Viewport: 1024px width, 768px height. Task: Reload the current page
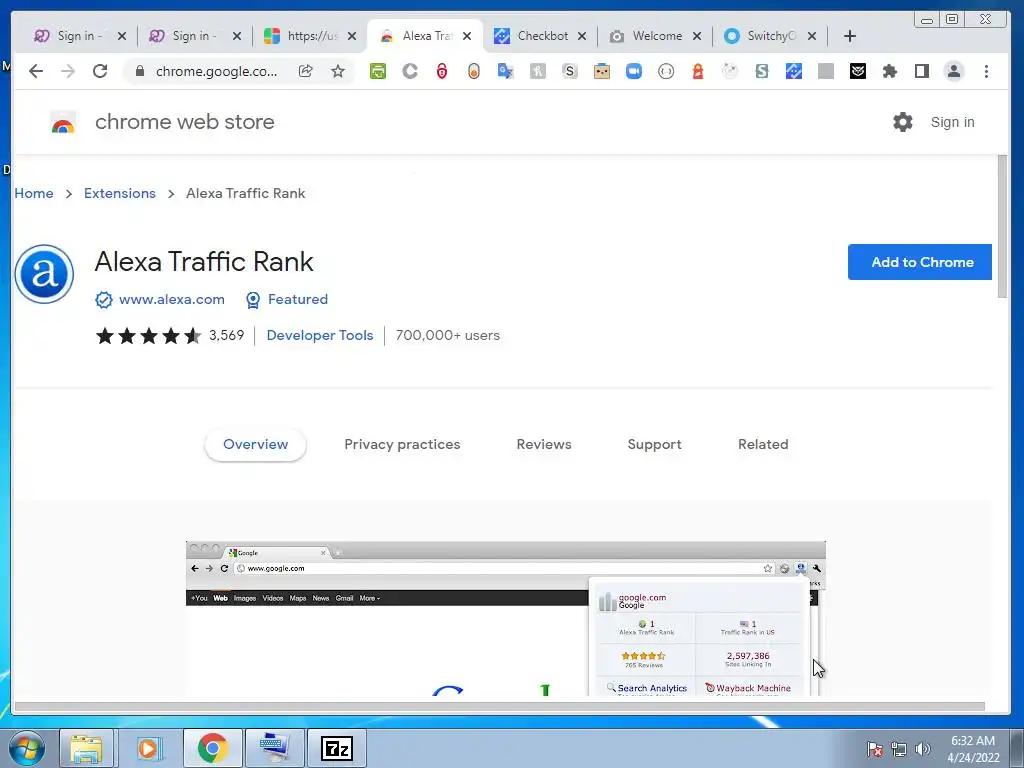[x=100, y=71]
